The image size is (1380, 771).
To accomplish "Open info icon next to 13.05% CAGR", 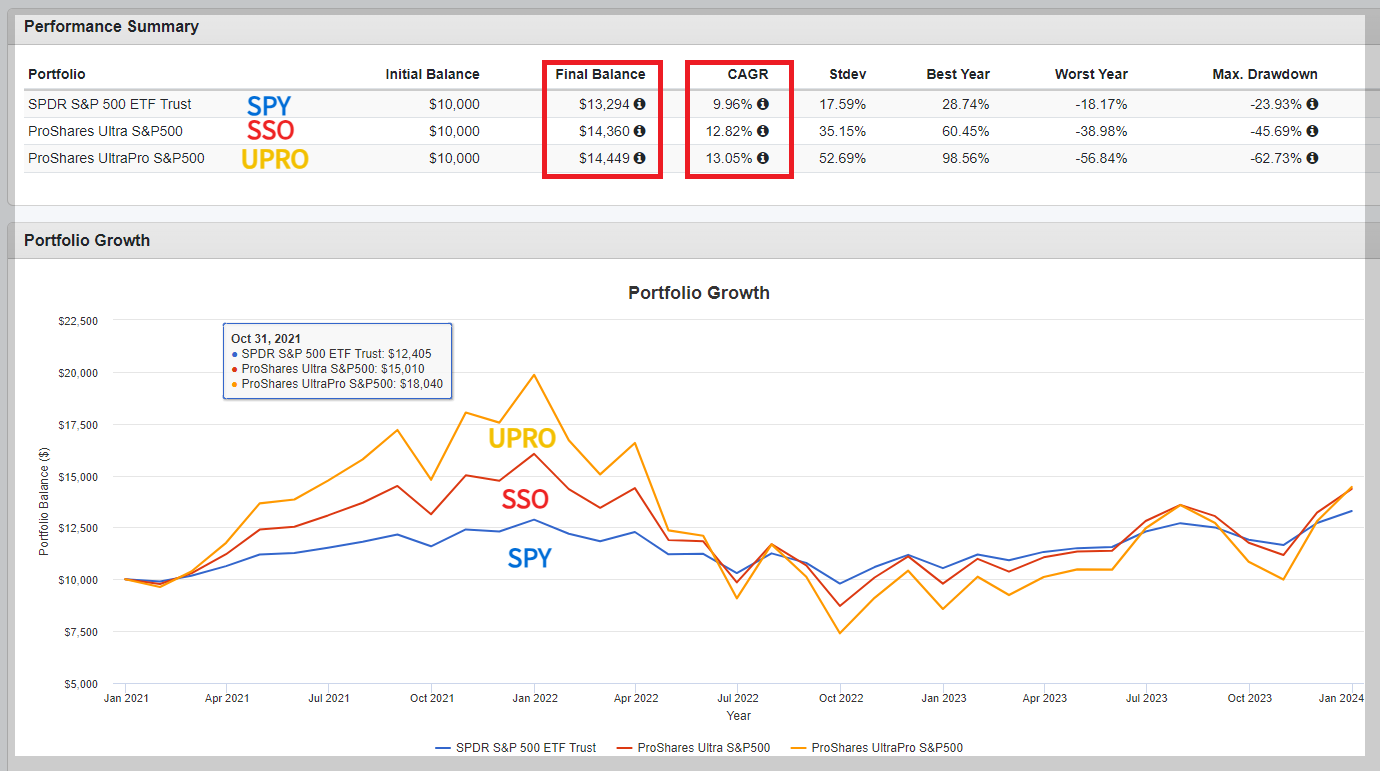I will (x=763, y=158).
